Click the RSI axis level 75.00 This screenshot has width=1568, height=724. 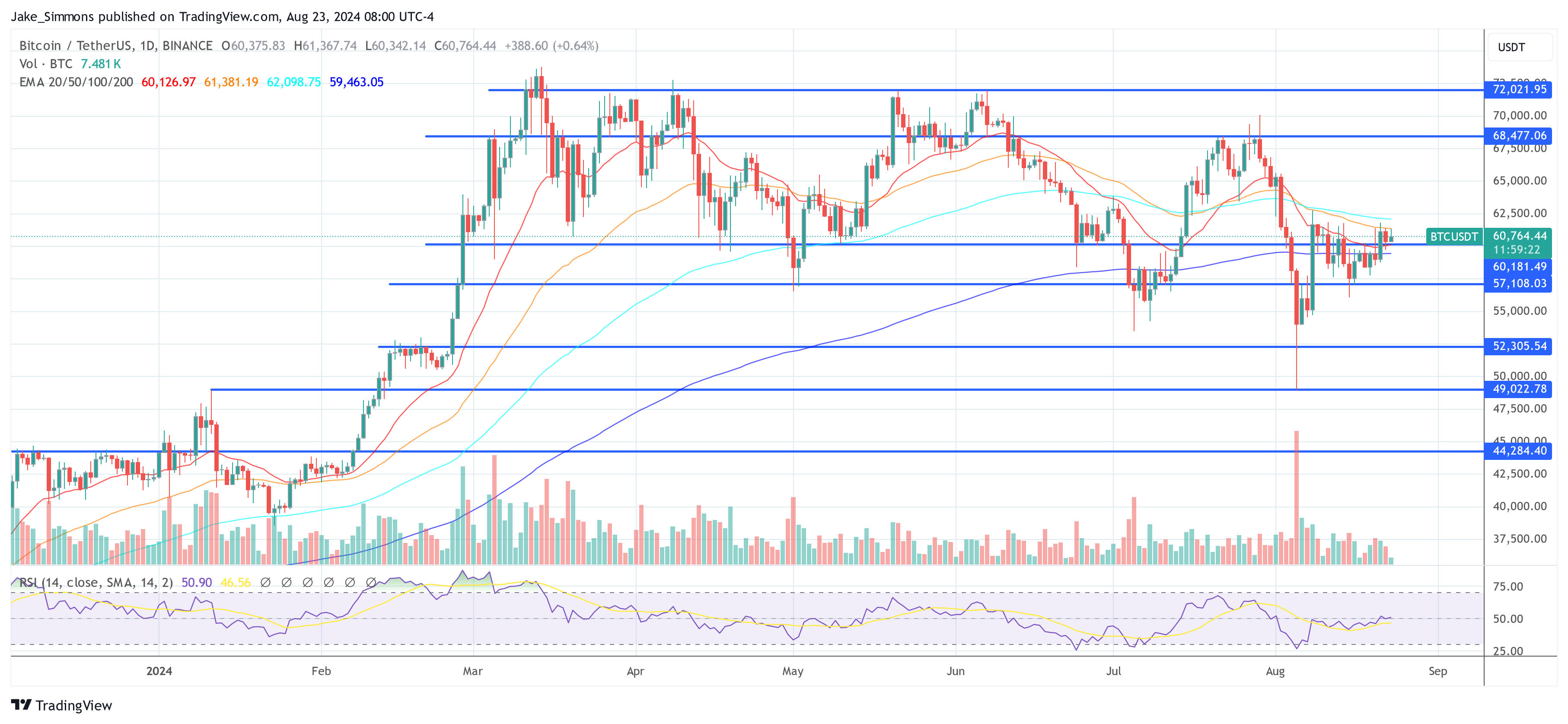pos(1508,587)
